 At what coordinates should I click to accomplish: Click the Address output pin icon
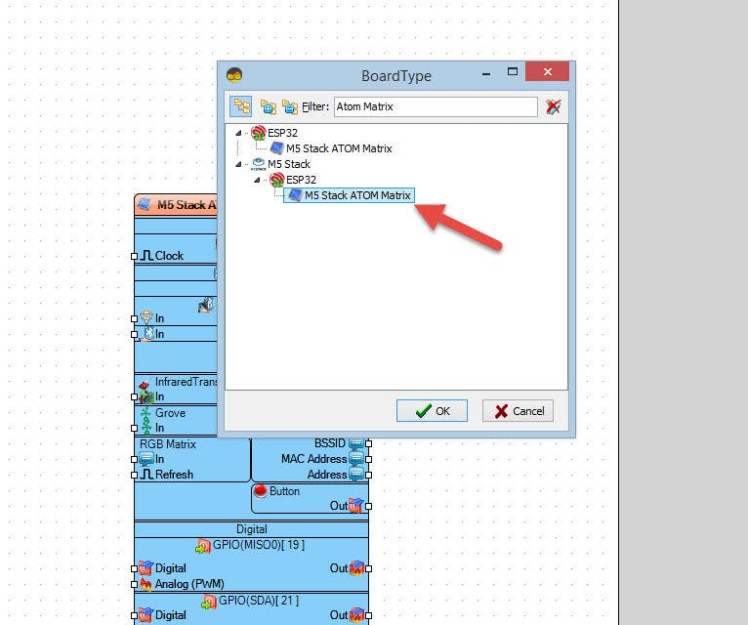click(x=356, y=475)
